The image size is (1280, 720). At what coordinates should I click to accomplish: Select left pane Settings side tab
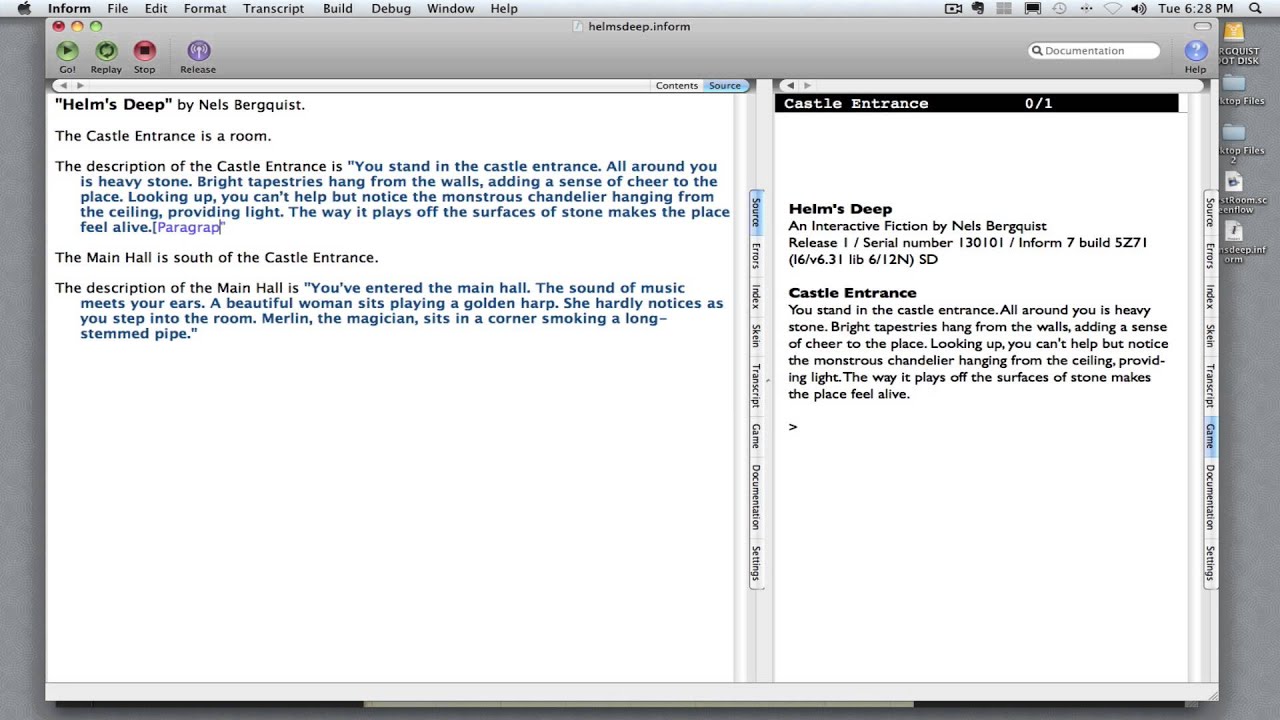(x=757, y=563)
